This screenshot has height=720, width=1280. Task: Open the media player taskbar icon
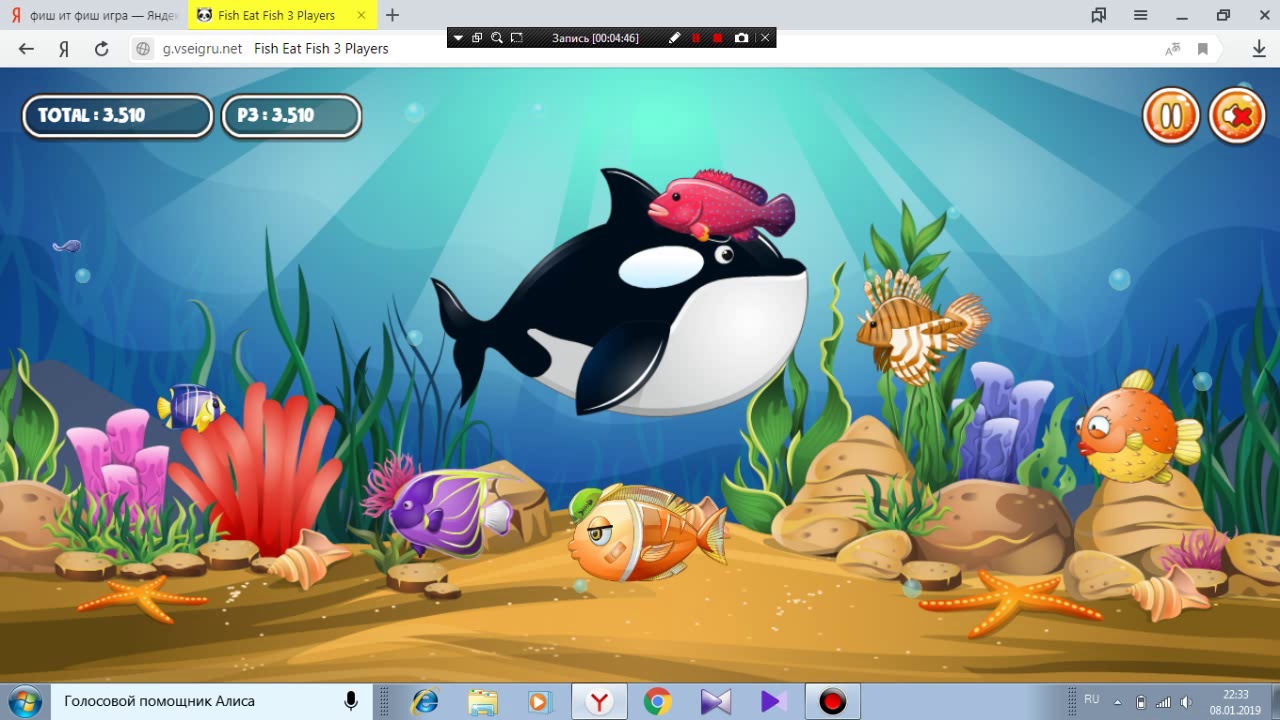539,701
